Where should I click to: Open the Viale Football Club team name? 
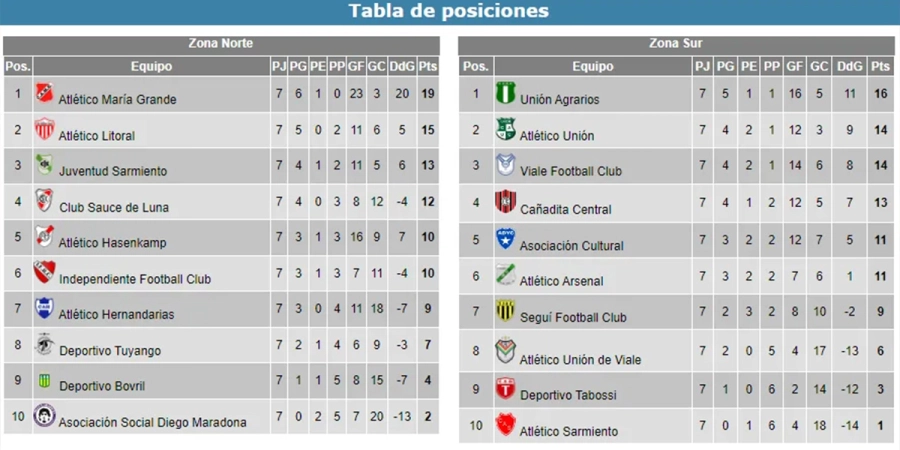pos(571,171)
